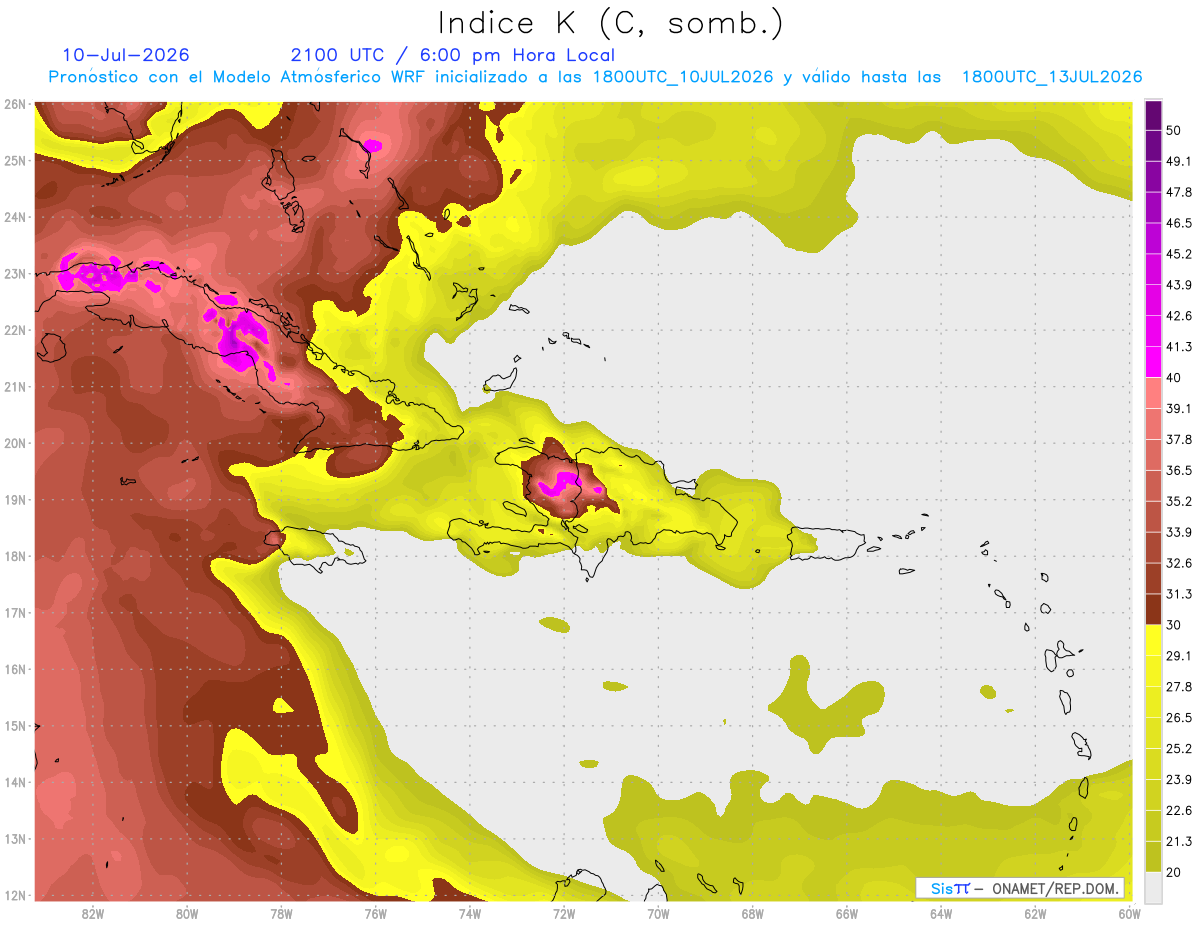The width and height of the screenshot is (1200, 927).
Task: Click the '49.1' colorbar label
Action: coord(1179,161)
